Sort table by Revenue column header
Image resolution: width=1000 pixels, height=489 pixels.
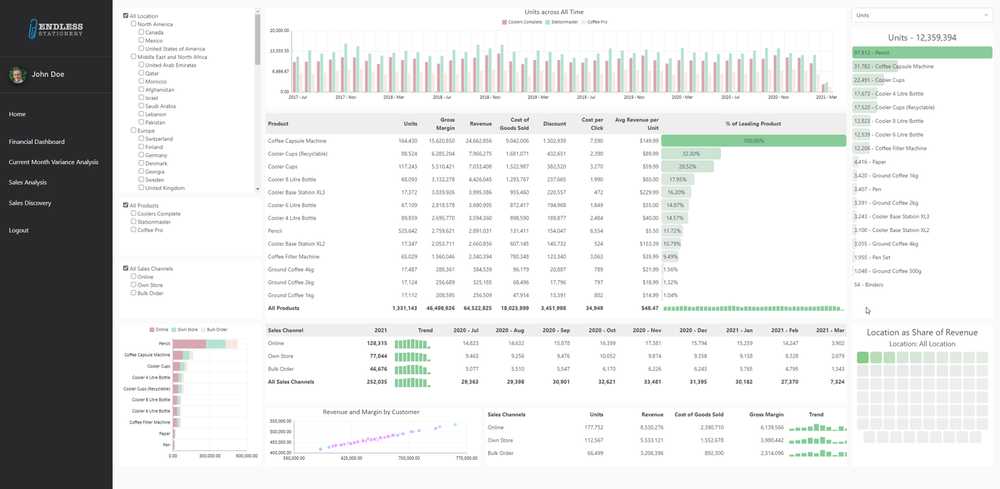click(x=481, y=124)
